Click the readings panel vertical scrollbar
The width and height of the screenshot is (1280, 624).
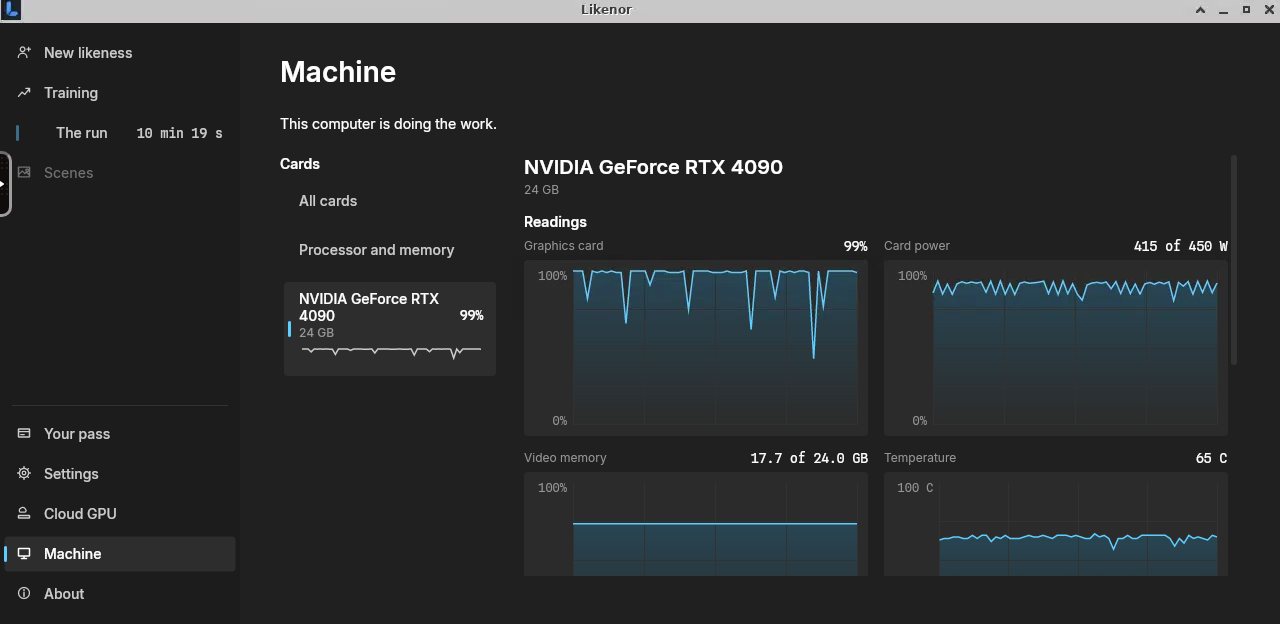(1234, 260)
